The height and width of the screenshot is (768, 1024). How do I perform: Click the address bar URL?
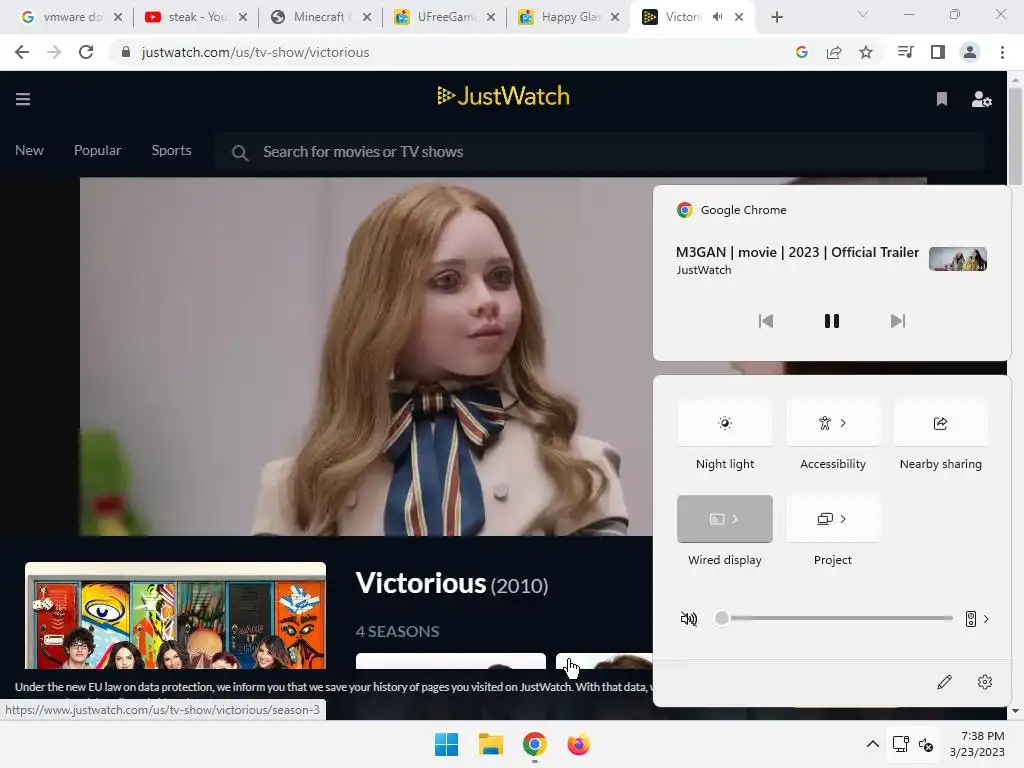pos(255,52)
